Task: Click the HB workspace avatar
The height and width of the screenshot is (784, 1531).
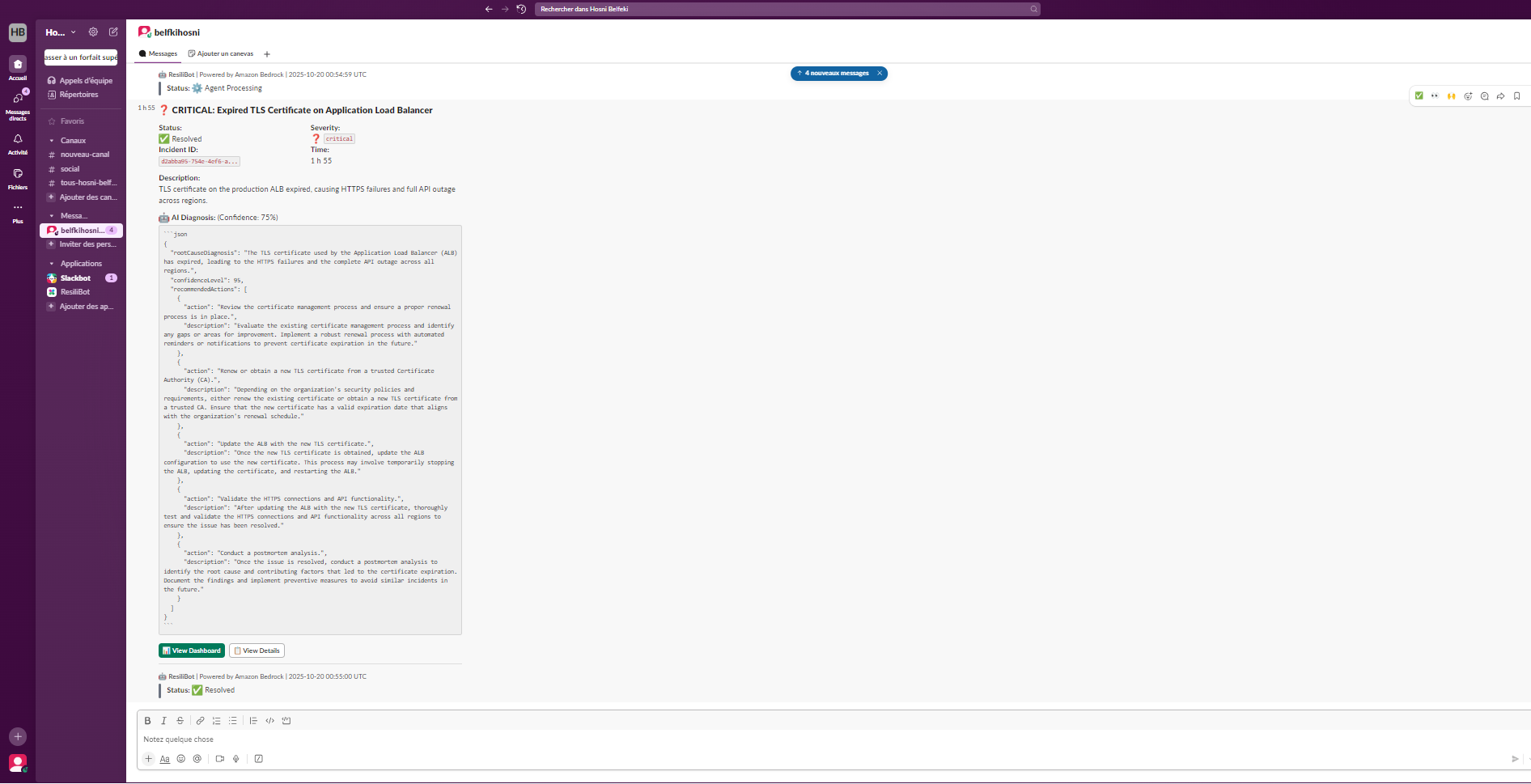Action: pos(18,32)
